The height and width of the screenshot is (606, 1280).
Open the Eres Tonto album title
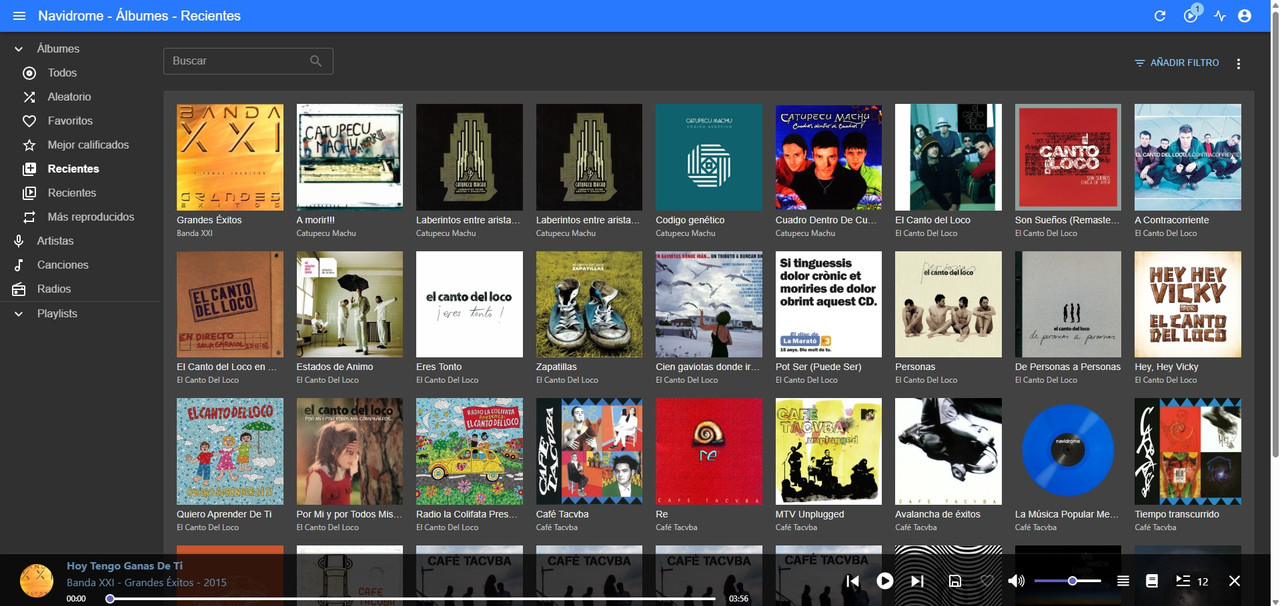[439, 367]
